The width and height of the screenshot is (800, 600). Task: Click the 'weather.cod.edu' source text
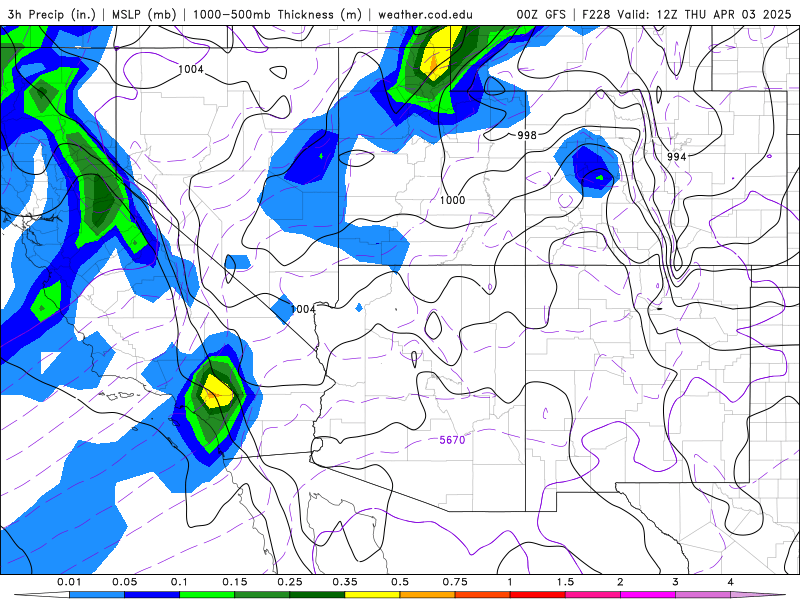point(425,14)
